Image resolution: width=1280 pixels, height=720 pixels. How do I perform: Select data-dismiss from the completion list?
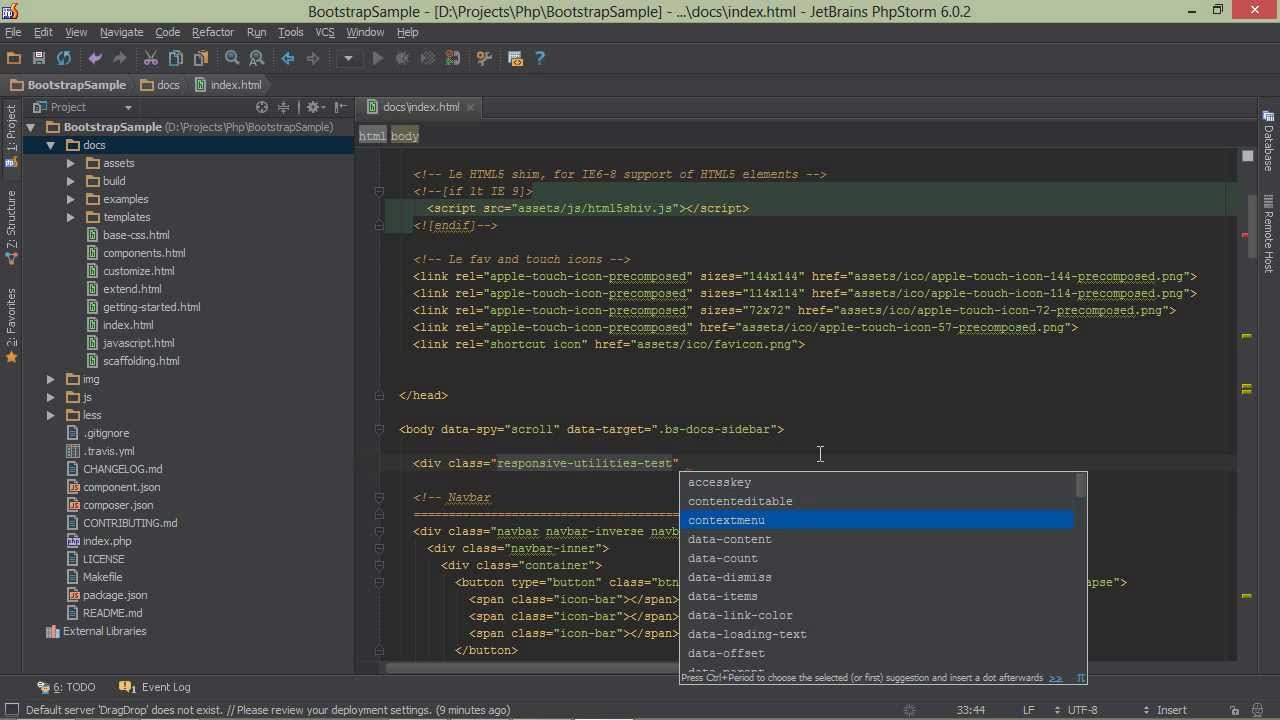[729, 577]
